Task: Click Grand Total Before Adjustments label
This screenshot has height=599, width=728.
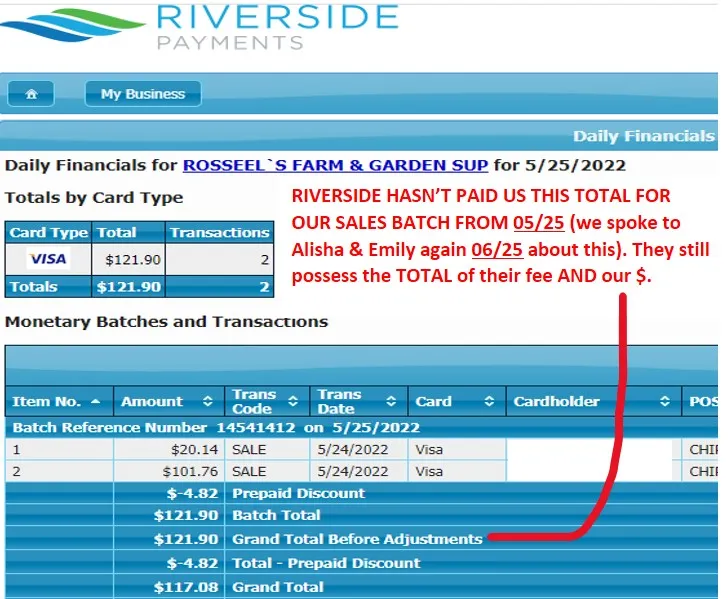Action: pos(357,539)
